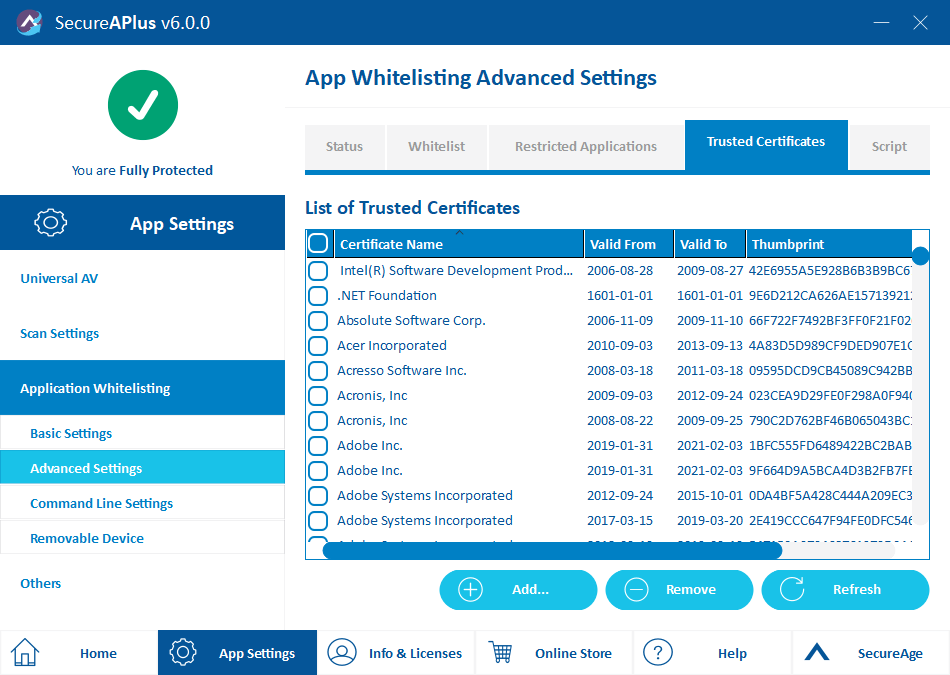
Task: Click the plus circle icon on Add button
Action: tap(470, 590)
